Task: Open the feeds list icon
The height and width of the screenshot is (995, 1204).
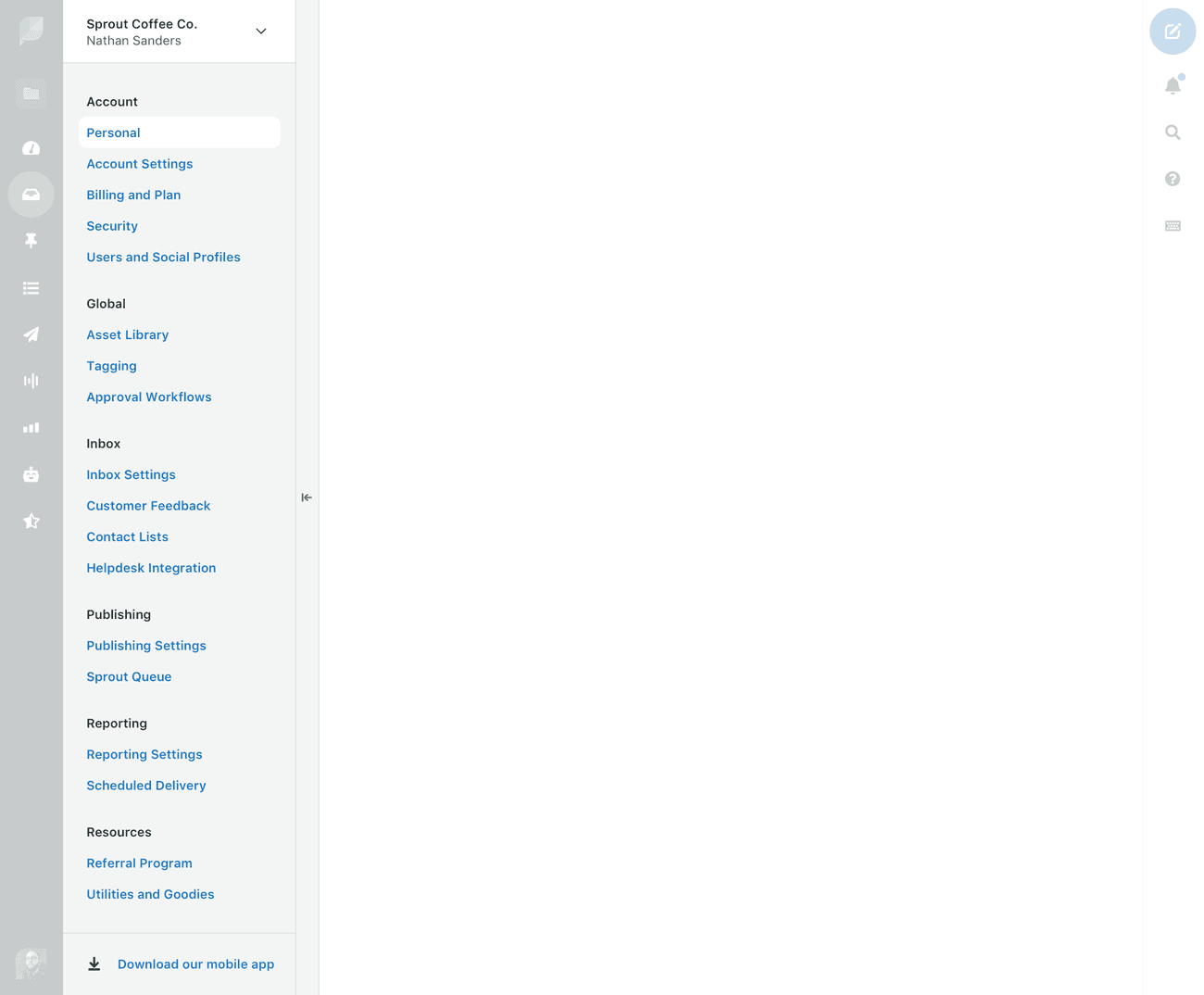Action: (31, 288)
